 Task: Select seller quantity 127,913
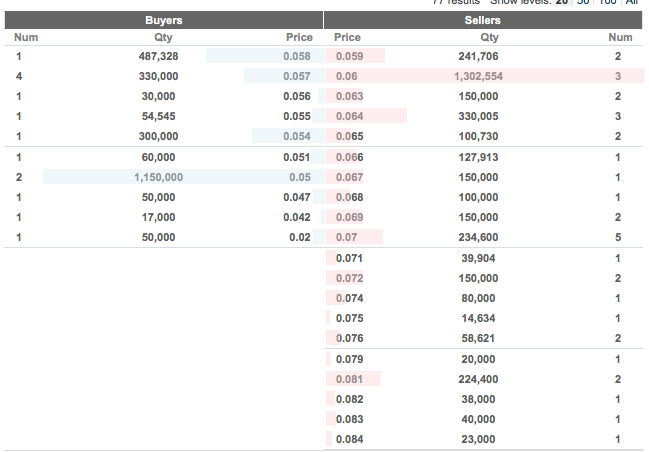[478, 157]
